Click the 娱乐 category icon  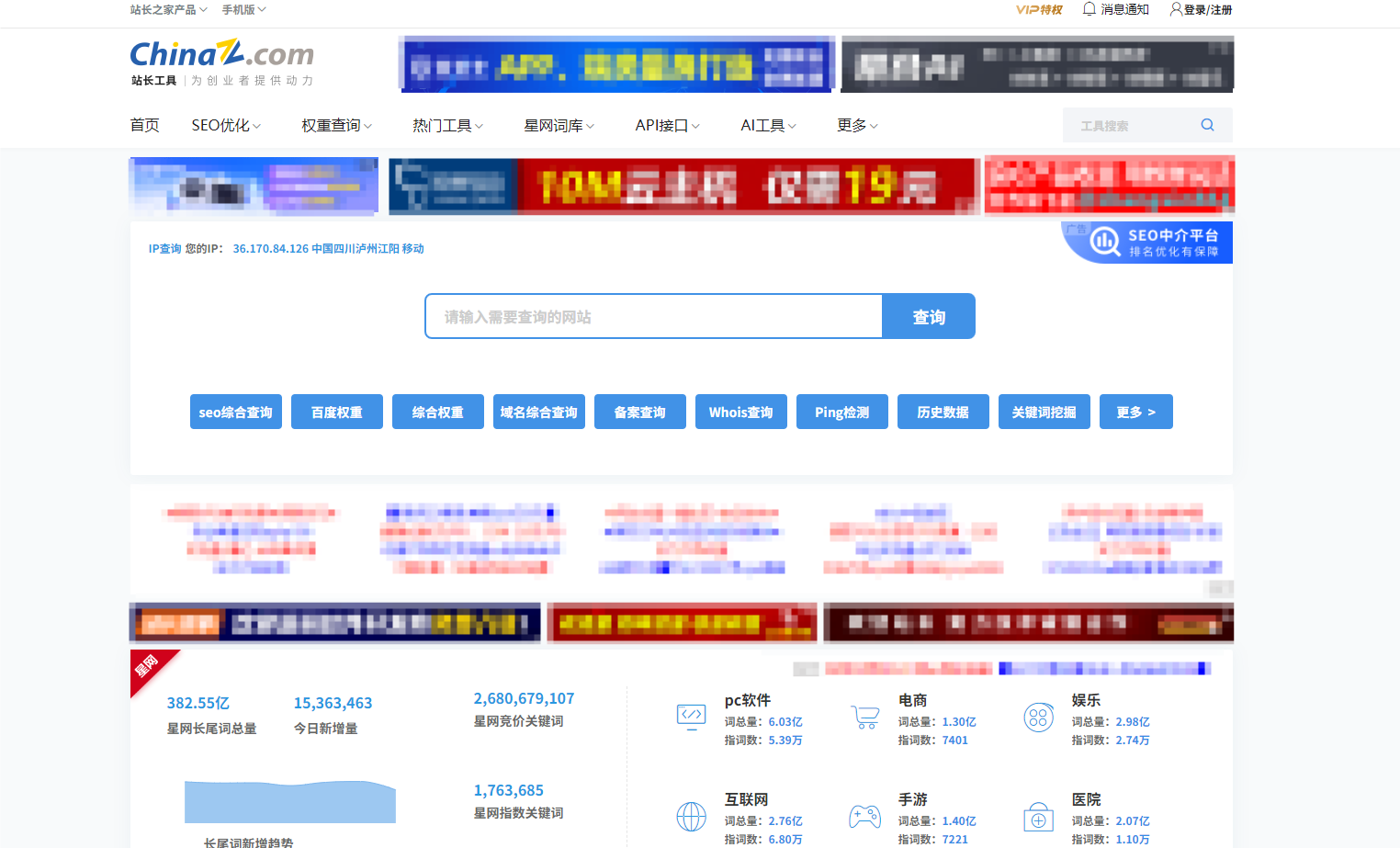pyautogui.click(x=1038, y=717)
